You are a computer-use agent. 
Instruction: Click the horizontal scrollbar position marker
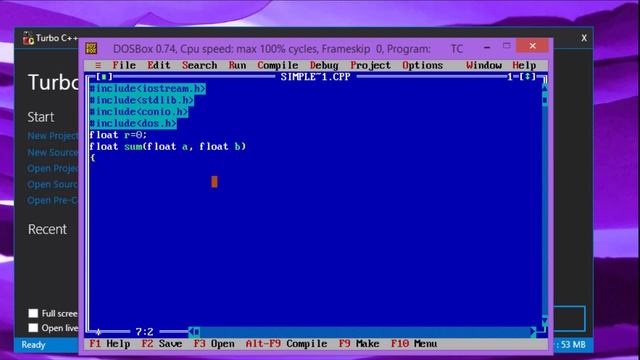[x=197, y=332]
